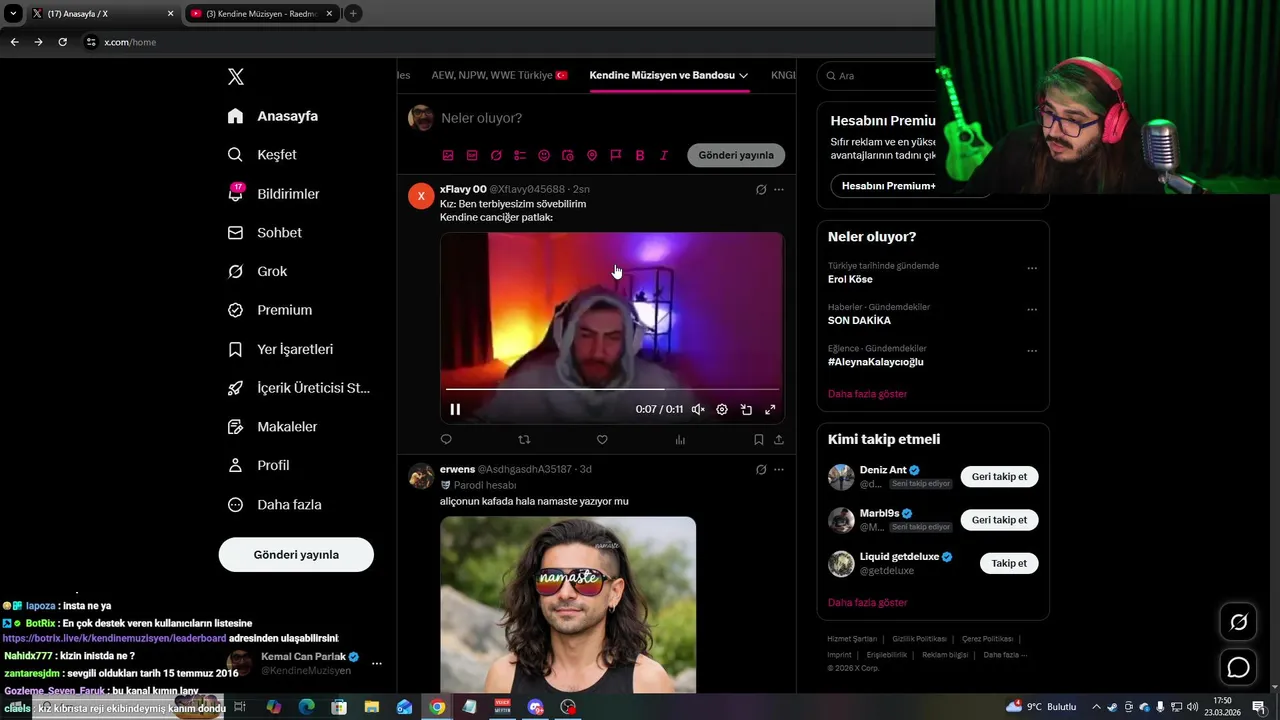Screen dimensions: 1280x720
Task: Add a GIF to post
Action: tap(472, 155)
